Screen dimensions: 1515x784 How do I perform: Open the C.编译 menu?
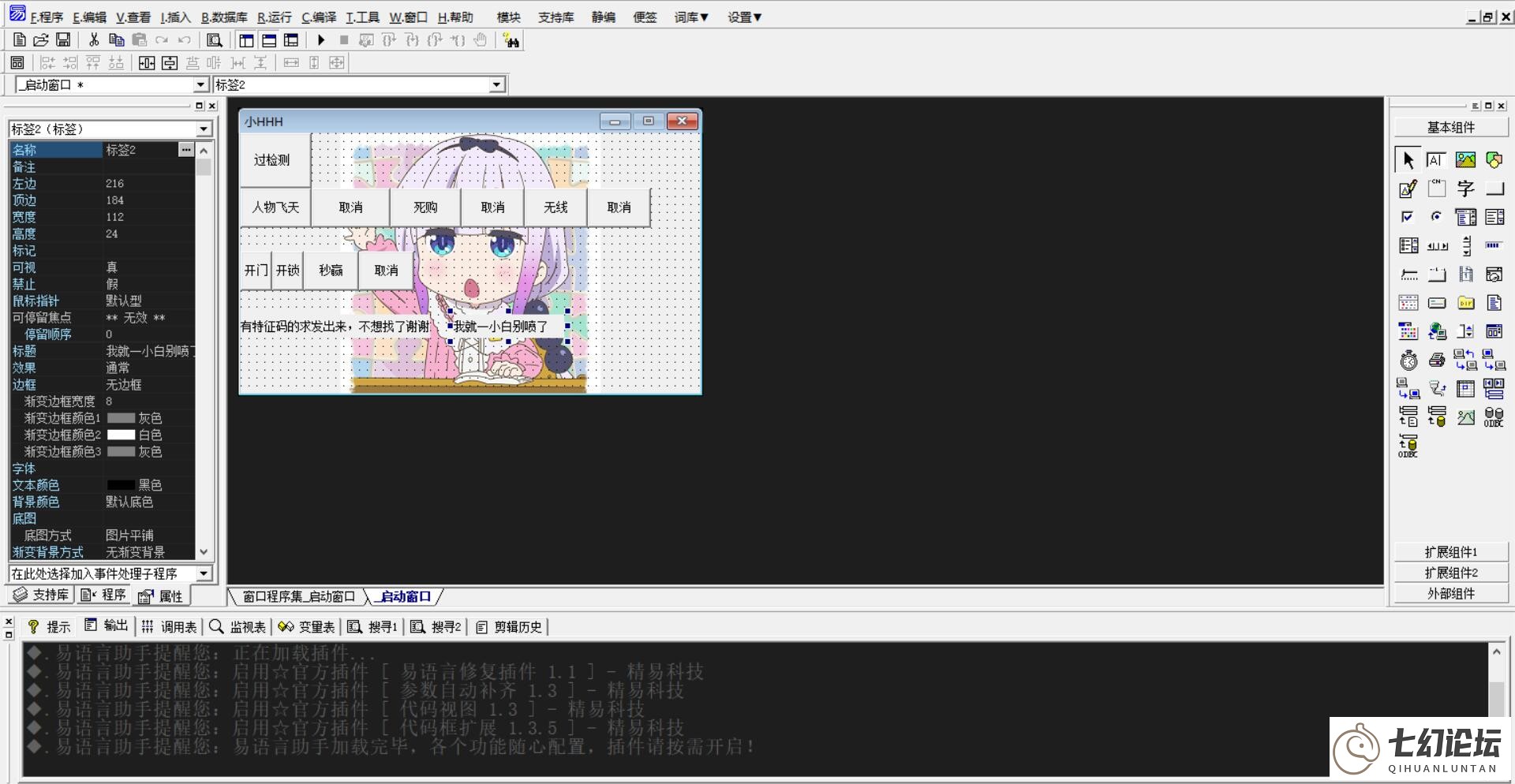click(319, 17)
